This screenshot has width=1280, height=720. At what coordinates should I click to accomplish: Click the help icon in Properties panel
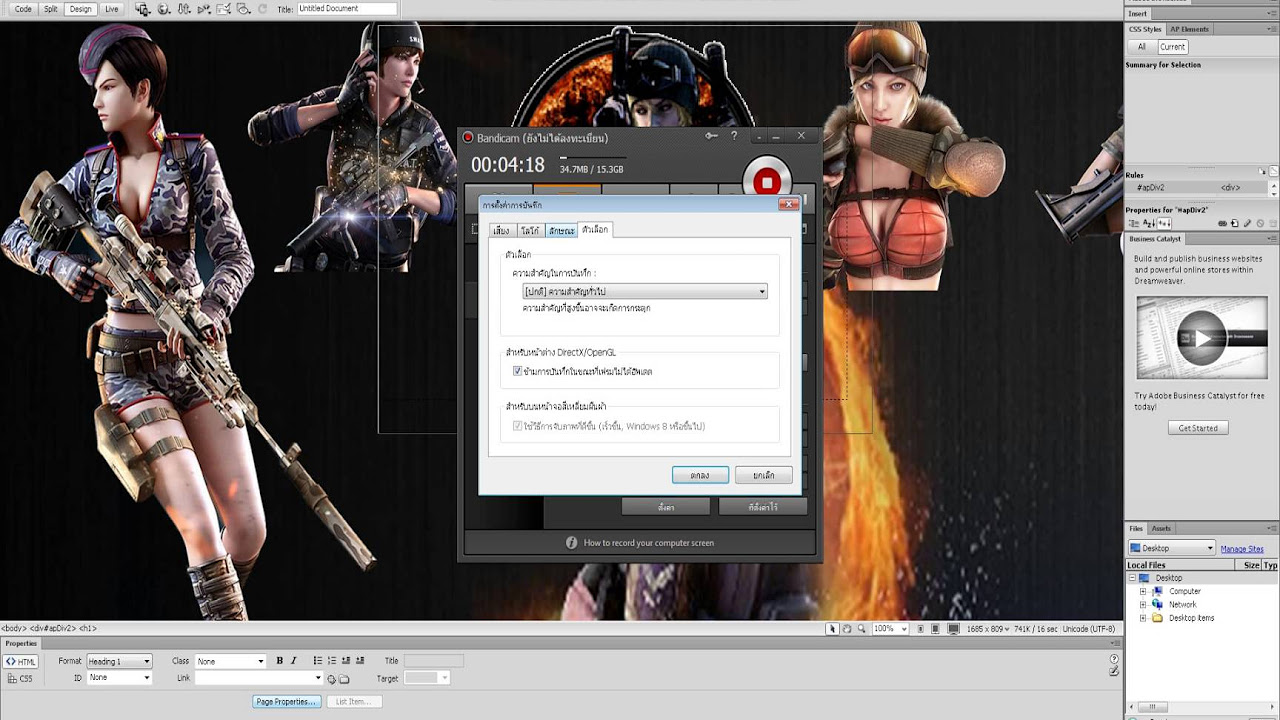(1115, 660)
